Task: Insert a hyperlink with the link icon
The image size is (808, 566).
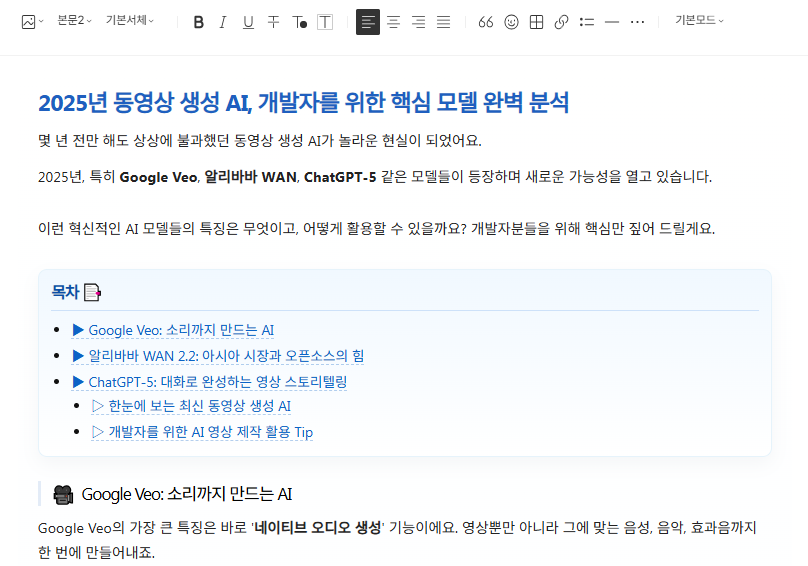Action: pyautogui.click(x=562, y=22)
